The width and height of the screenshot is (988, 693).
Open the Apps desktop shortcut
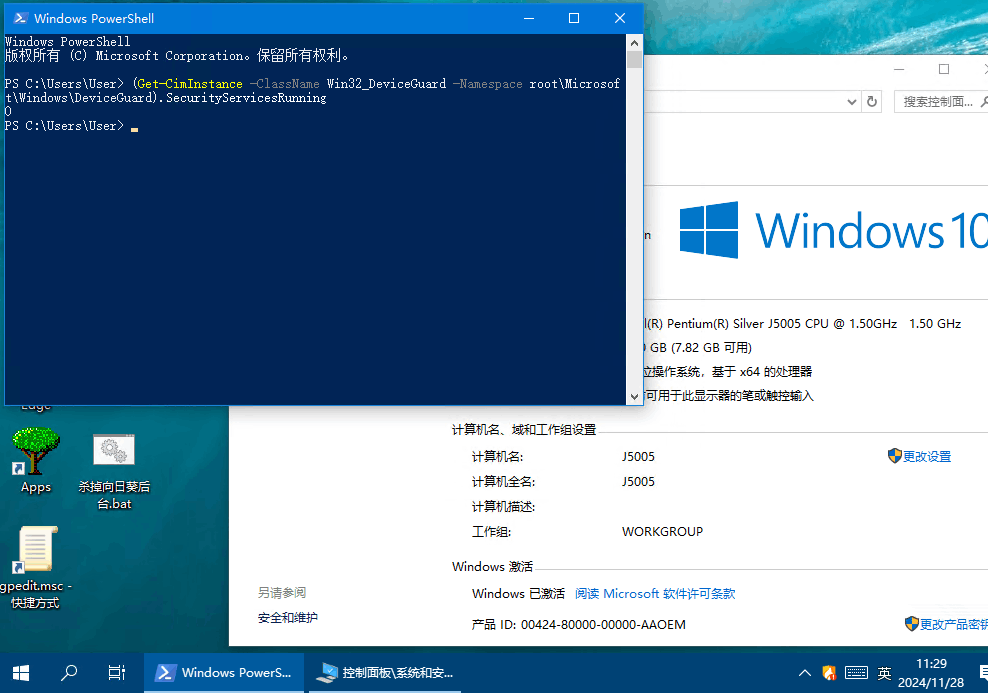[36, 461]
